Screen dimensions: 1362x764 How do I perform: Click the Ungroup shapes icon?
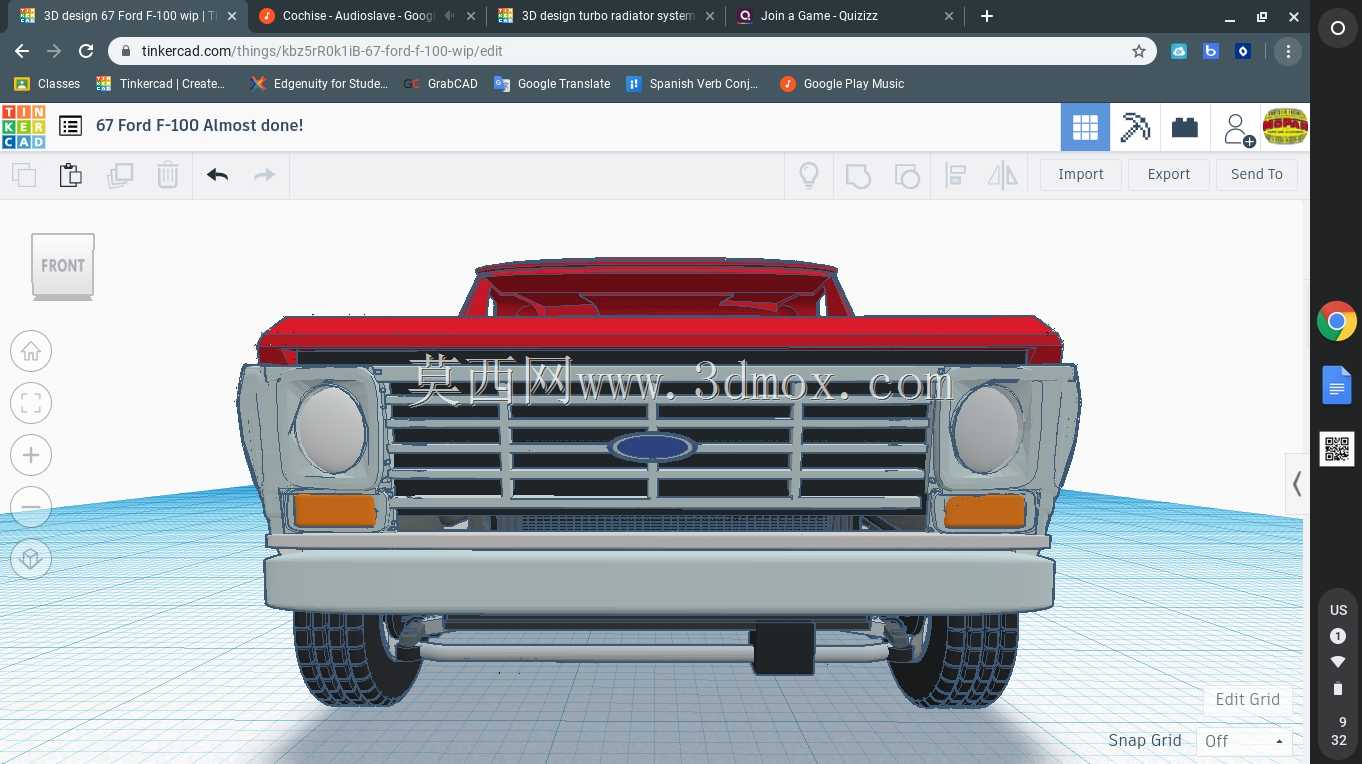[x=906, y=176]
